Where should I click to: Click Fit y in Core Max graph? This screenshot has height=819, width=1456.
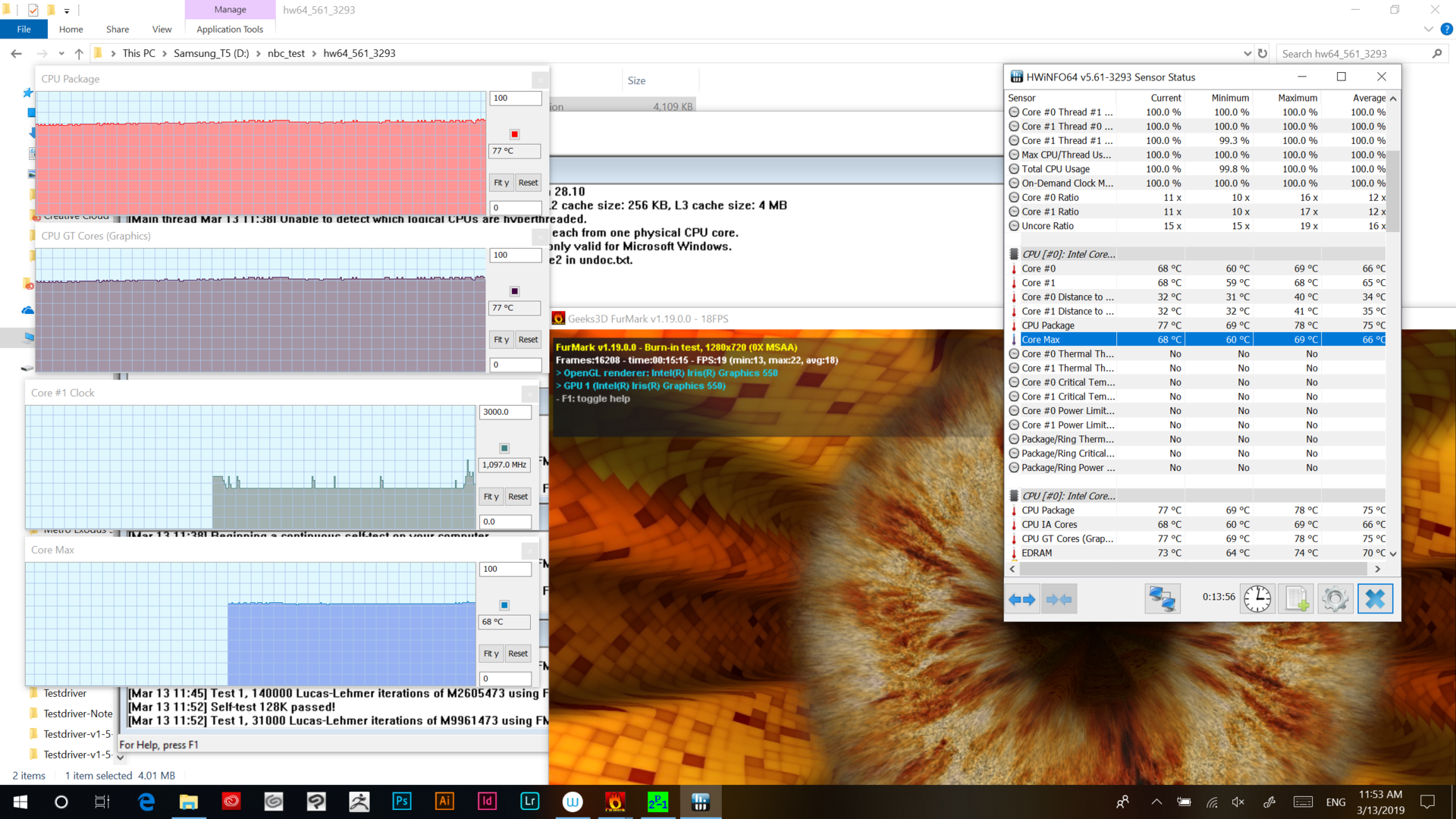coord(491,654)
